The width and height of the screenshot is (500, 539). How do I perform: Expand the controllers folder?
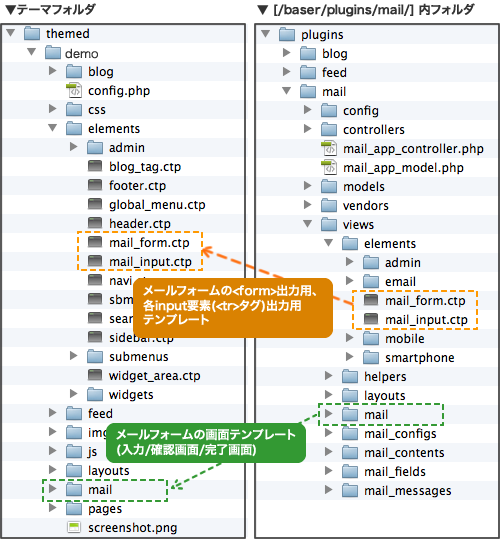coord(308,129)
